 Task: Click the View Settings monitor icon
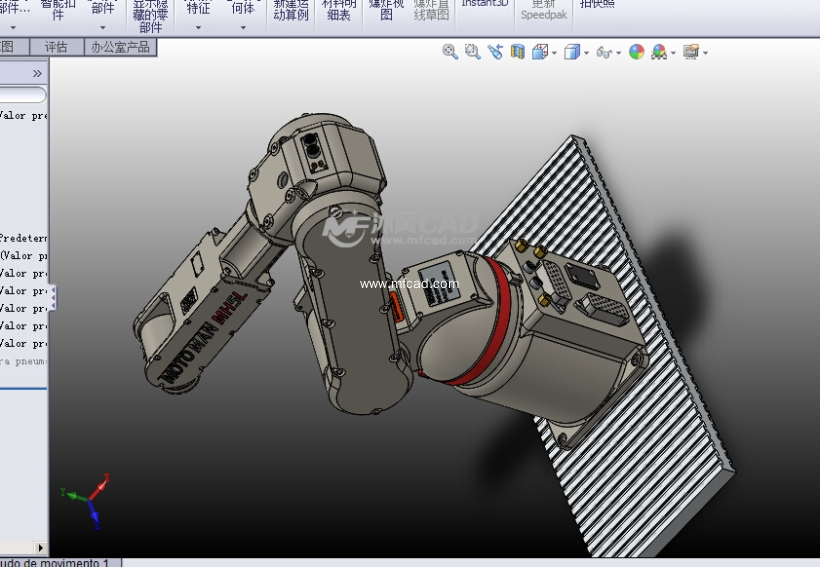click(691, 52)
